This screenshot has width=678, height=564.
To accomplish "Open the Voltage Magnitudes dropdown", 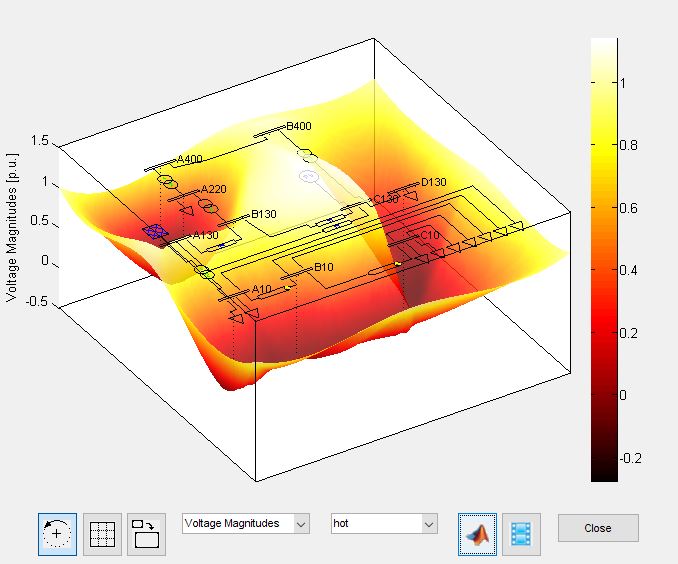I will [245, 524].
